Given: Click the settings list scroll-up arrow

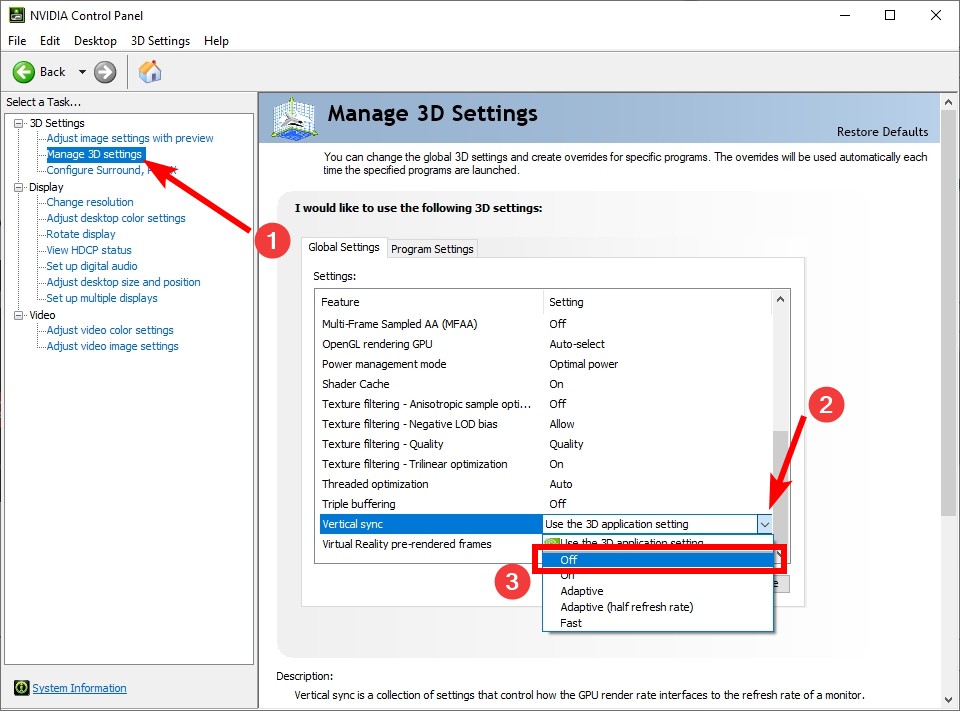Looking at the screenshot, I should 780,299.
